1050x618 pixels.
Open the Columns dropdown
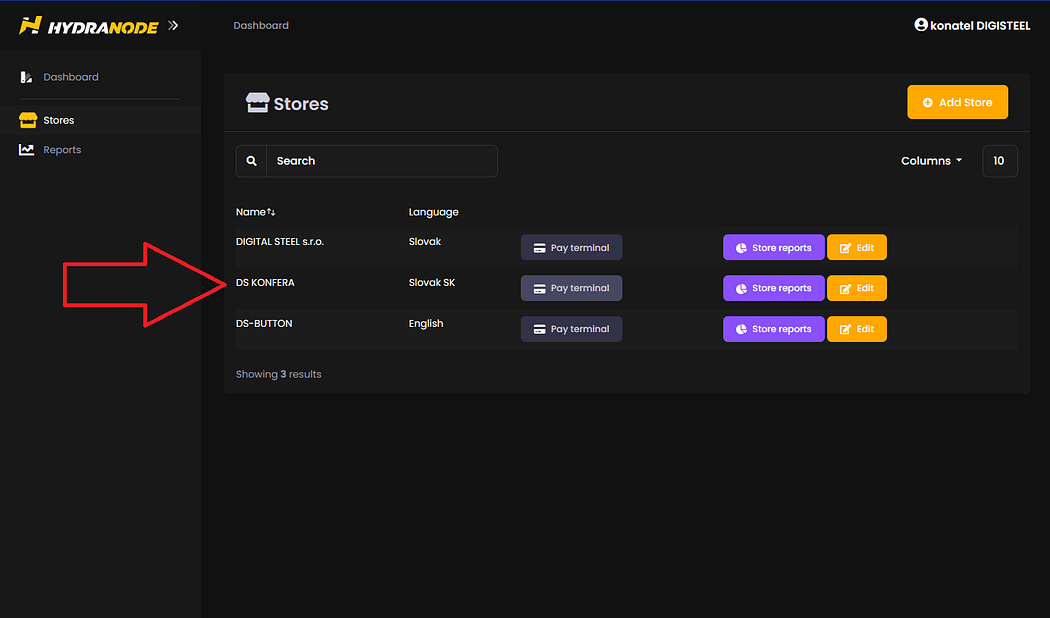click(931, 161)
